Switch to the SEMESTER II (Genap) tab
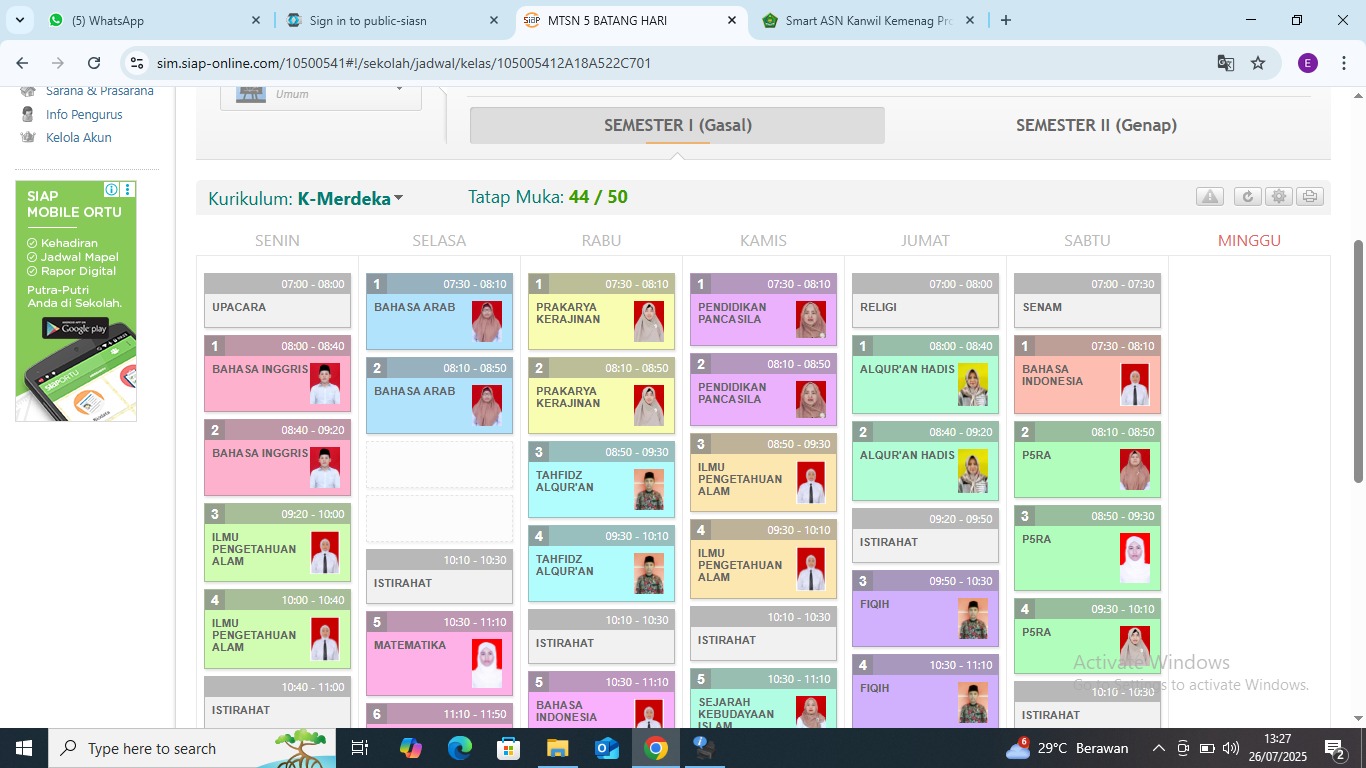Viewport: 1366px width, 768px height. pos(1096,125)
